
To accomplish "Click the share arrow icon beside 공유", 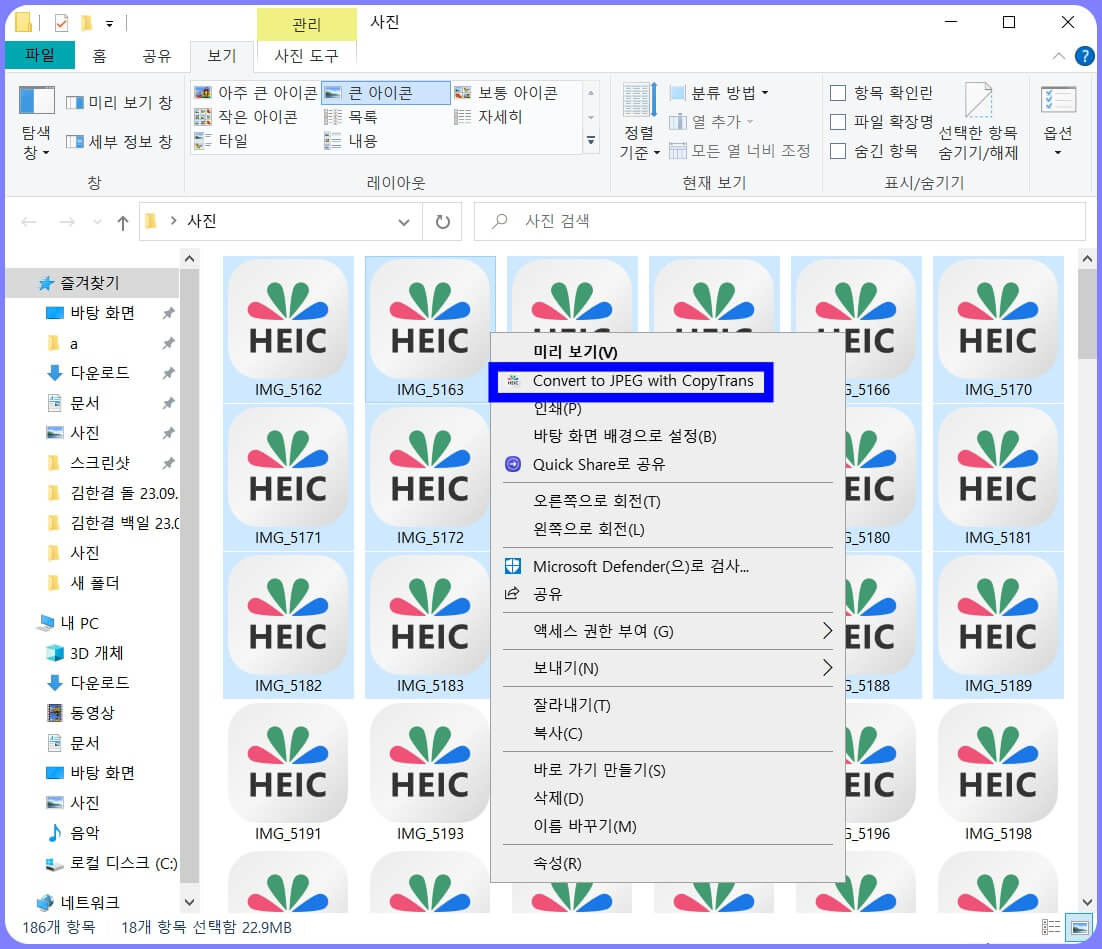I will coord(512,594).
